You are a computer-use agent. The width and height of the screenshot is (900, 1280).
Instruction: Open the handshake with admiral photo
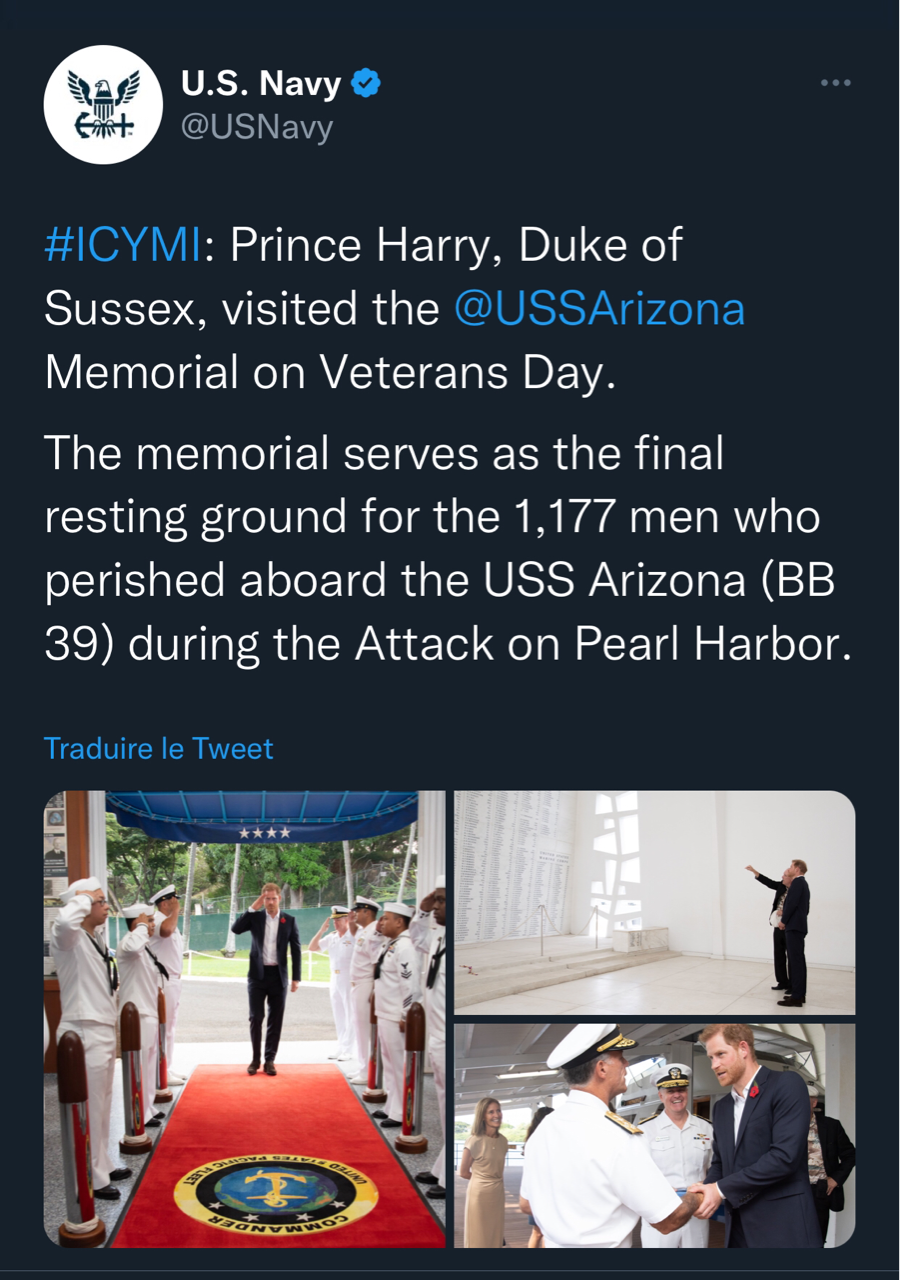point(654,1134)
